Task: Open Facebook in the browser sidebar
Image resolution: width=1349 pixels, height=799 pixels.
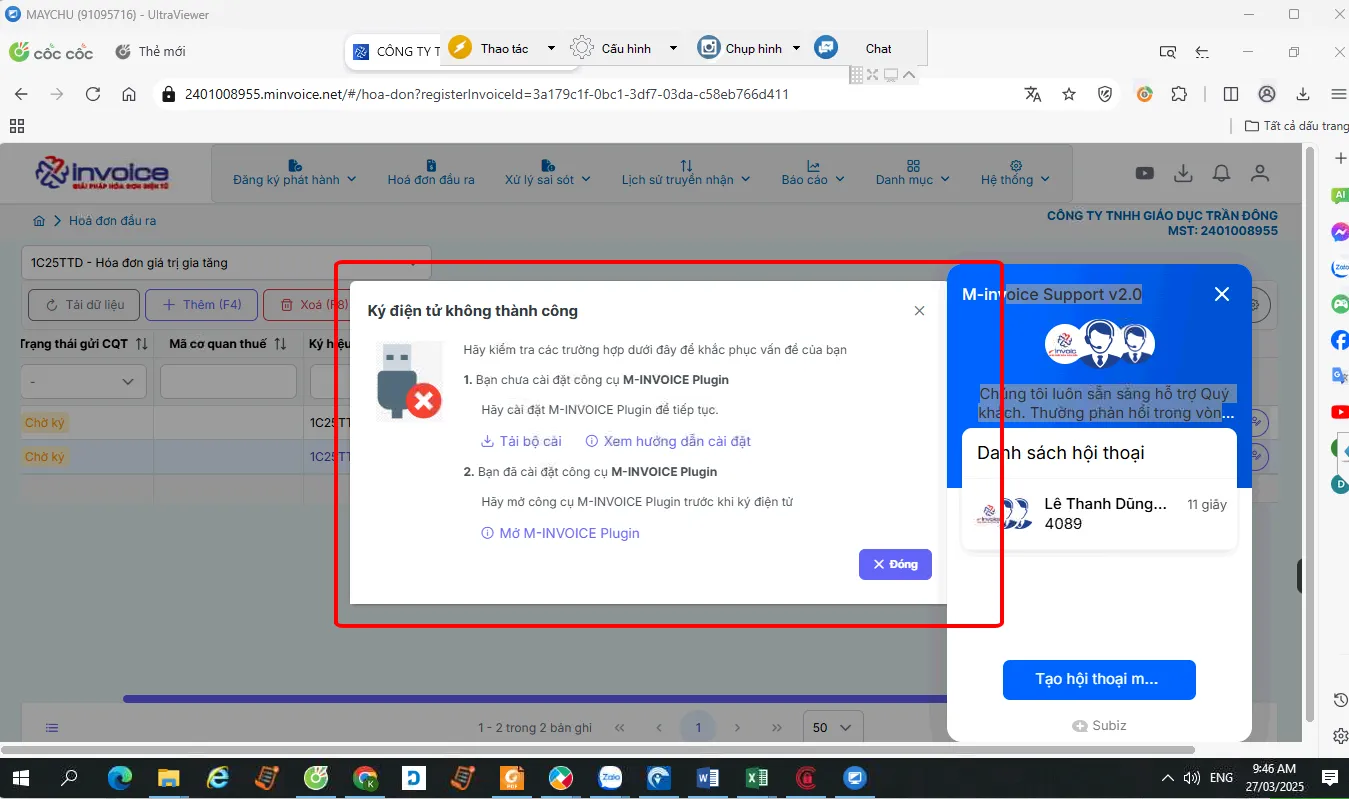Action: click(1340, 340)
